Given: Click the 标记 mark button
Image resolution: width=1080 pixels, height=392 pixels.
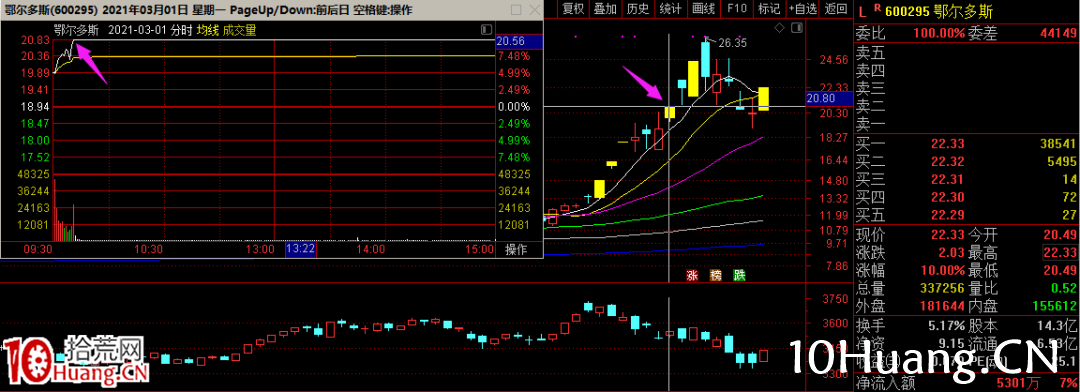Looking at the screenshot, I should pos(769,8).
